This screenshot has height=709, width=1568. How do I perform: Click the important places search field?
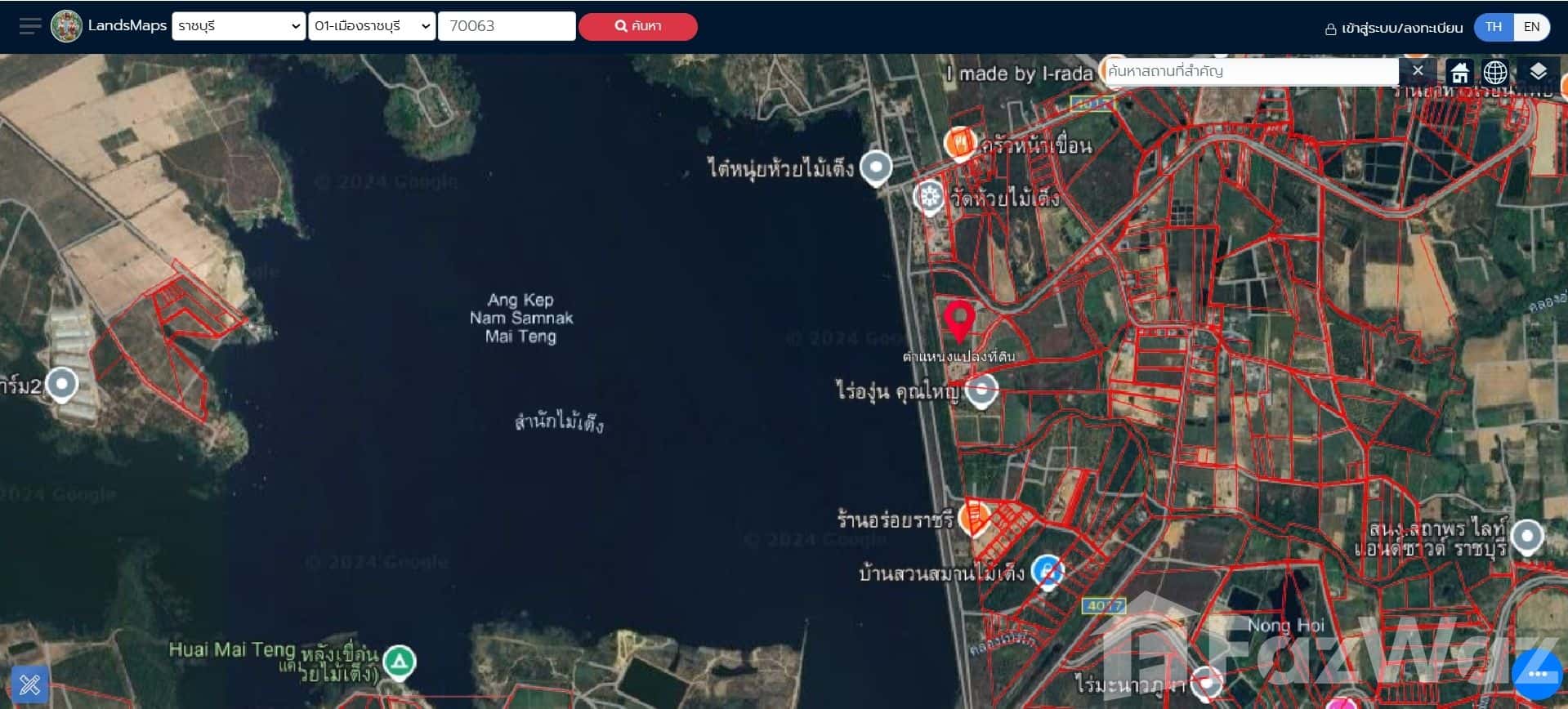[x=1249, y=71]
